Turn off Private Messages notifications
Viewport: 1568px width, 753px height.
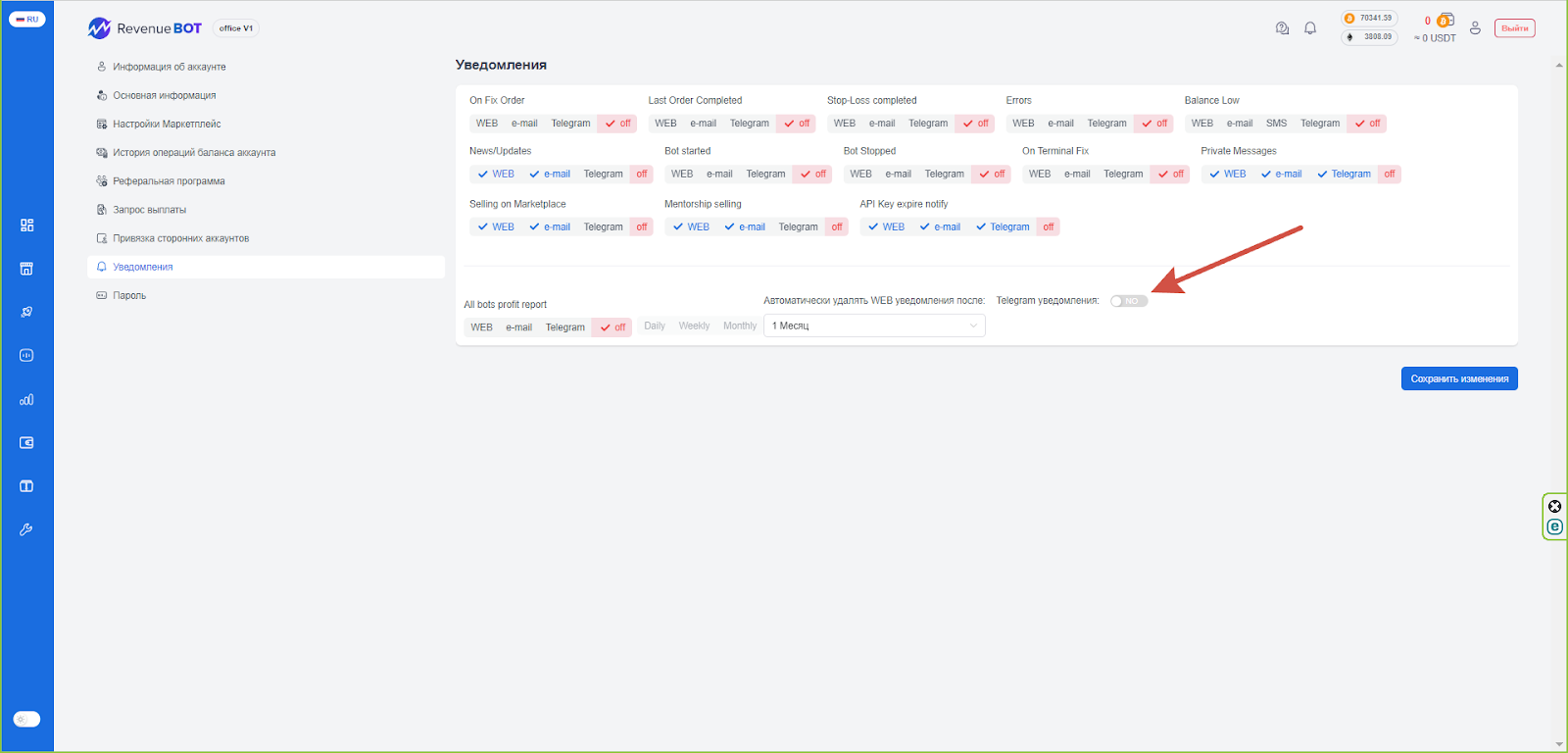(x=1389, y=175)
